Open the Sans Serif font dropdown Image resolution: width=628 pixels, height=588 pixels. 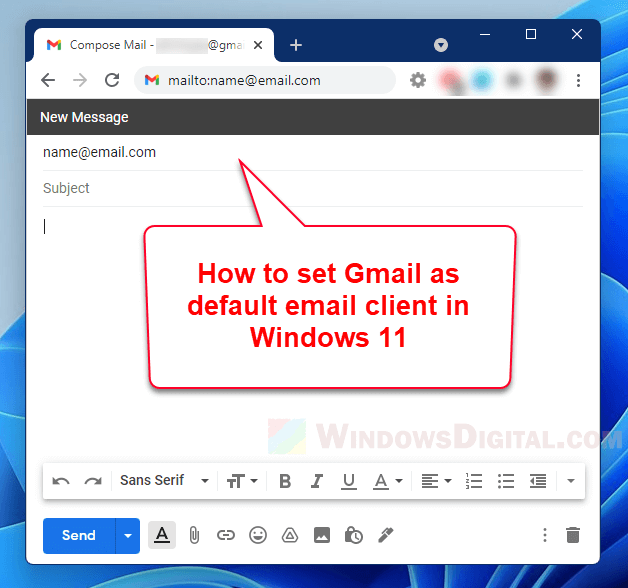(165, 480)
